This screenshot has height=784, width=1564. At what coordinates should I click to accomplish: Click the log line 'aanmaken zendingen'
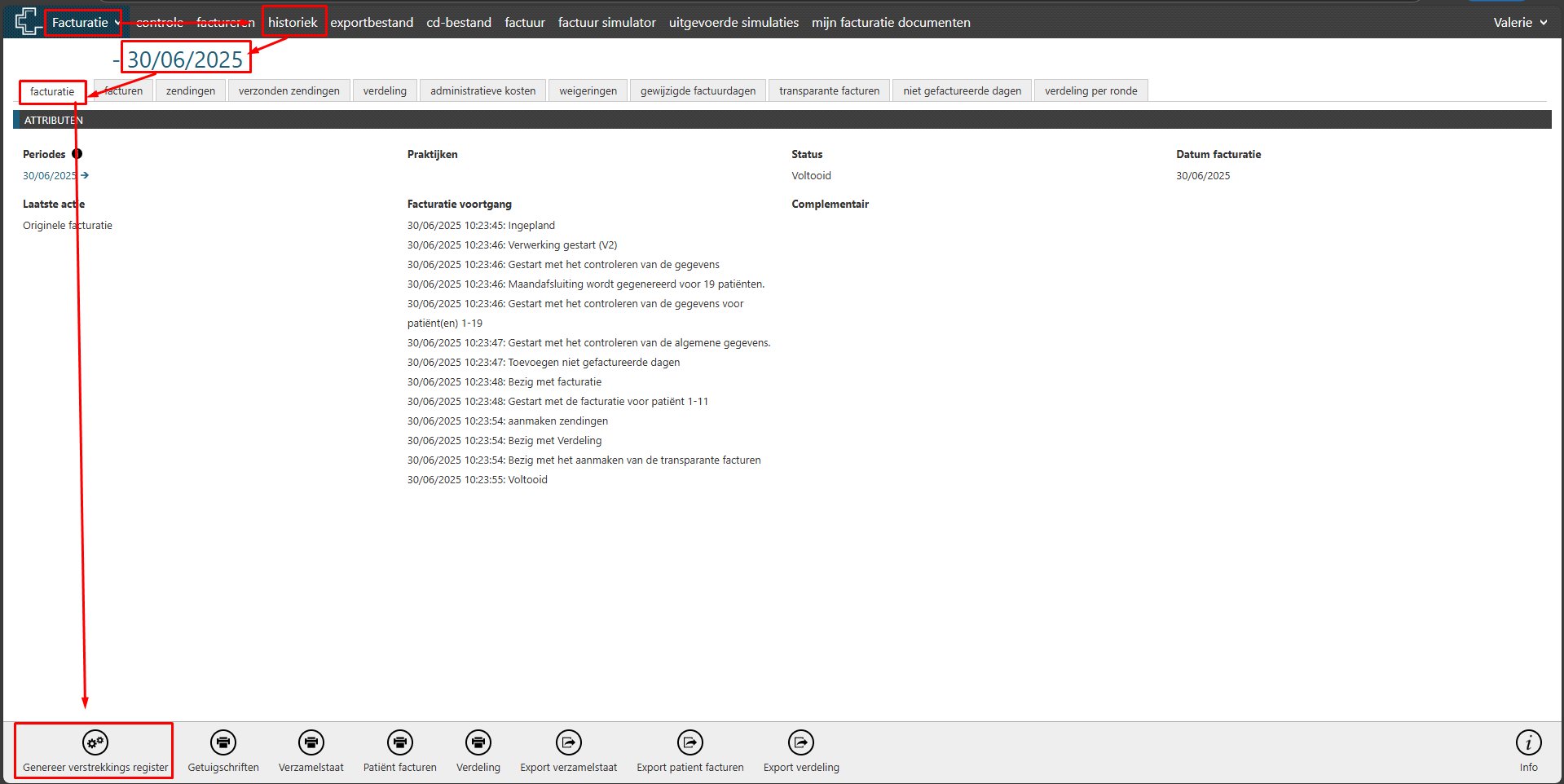(x=508, y=421)
